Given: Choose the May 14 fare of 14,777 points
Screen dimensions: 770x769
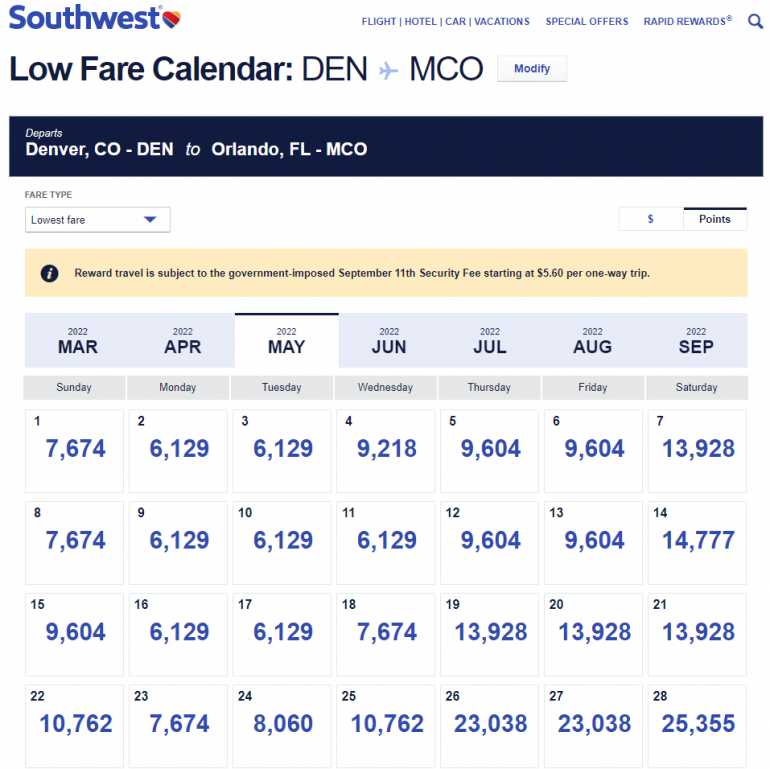Looking at the screenshot, I should (x=698, y=542).
